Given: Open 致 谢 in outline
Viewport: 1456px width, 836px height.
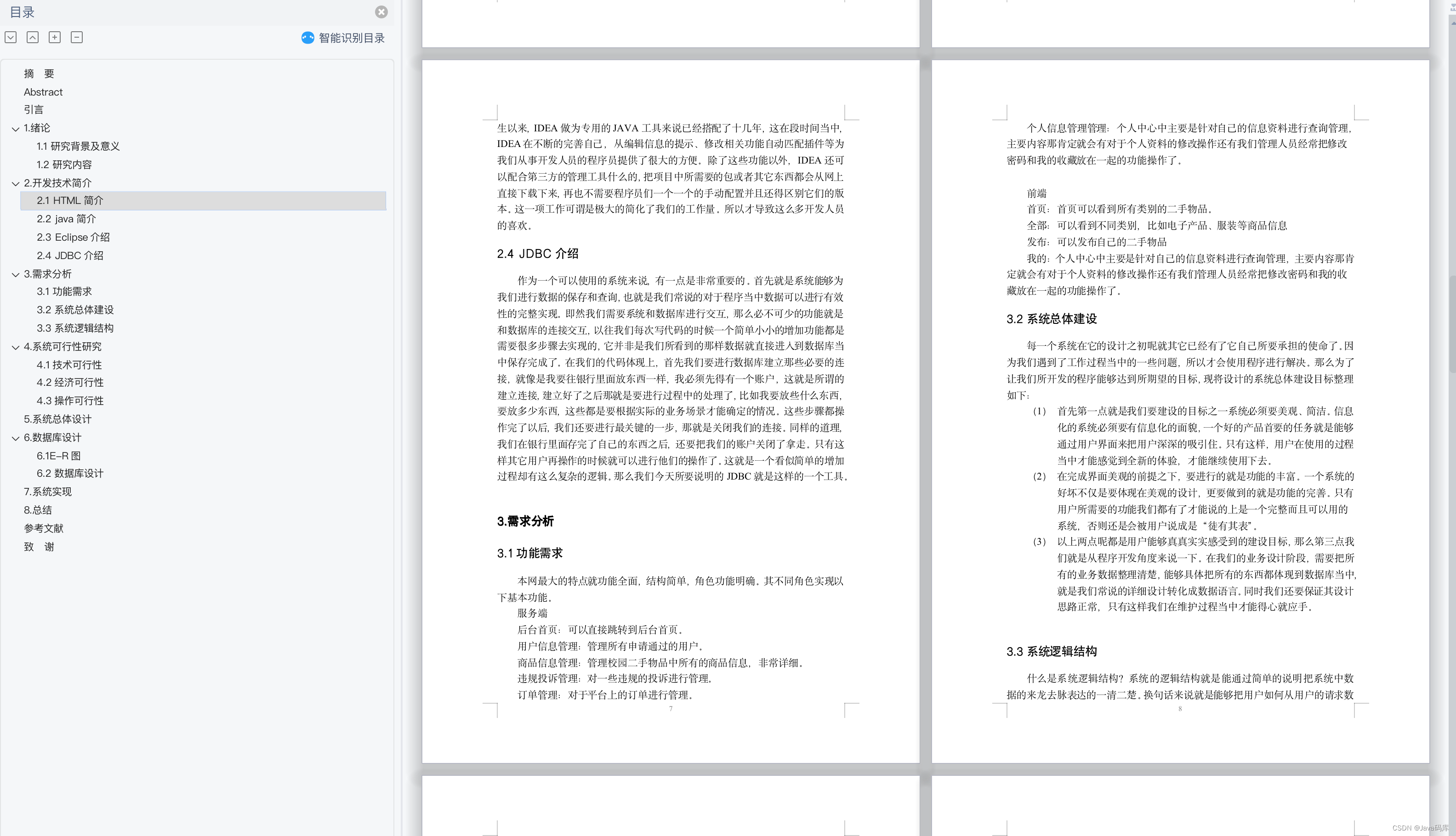Looking at the screenshot, I should point(39,547).
